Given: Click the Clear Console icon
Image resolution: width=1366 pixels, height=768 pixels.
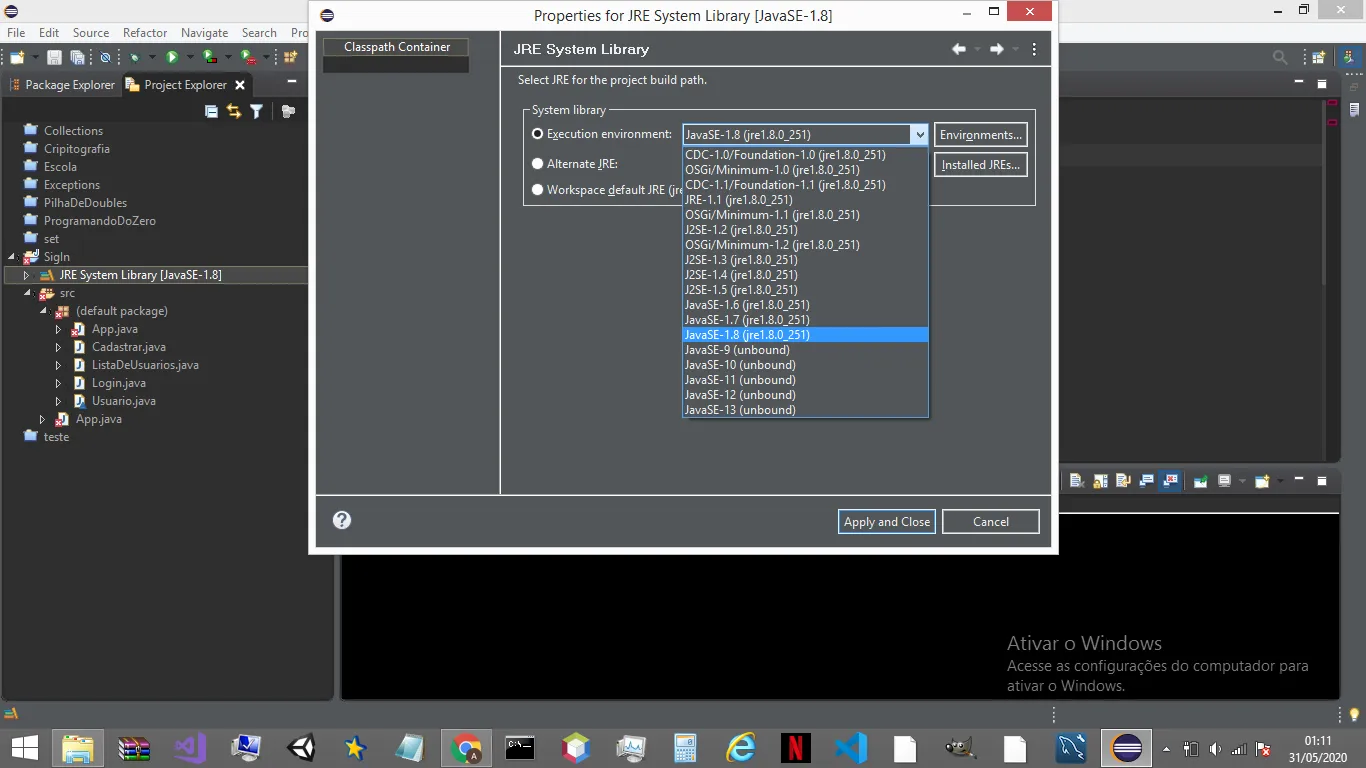Looking at the screenshot, I should pyautogui.click(x=1077, y=481).
